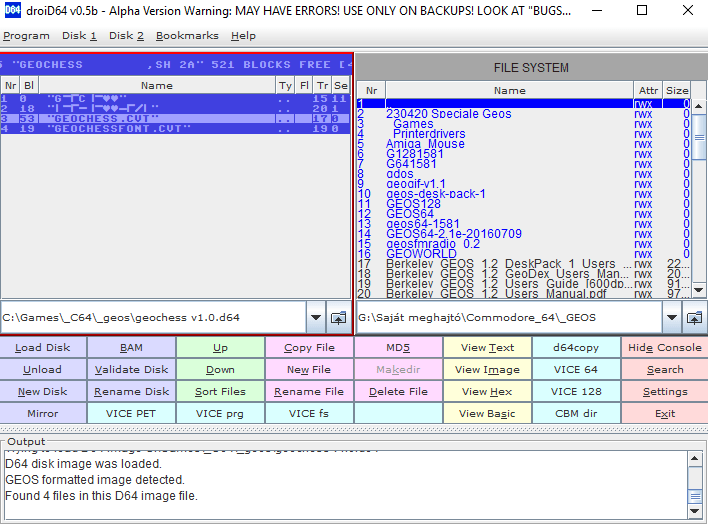Click the Validate Disk button
The image size is (708, 524).
(x=131, y=369)
